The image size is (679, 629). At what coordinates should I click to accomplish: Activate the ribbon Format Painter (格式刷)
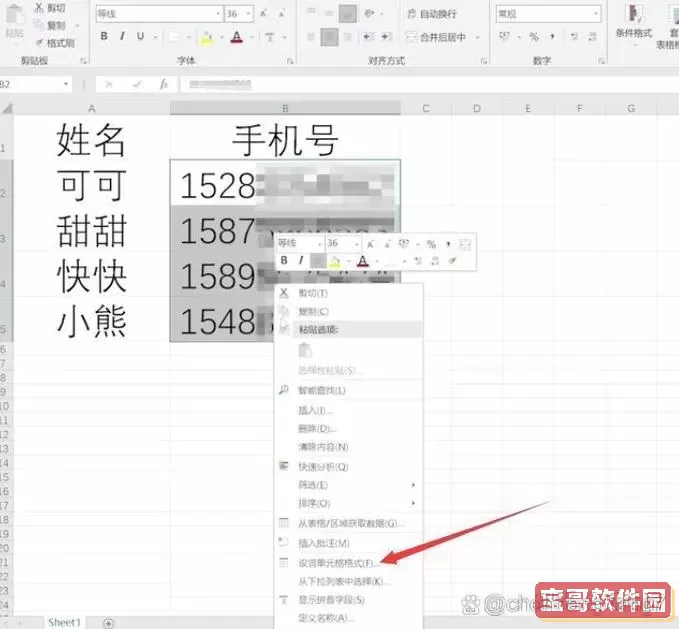(x=55, y=42)
